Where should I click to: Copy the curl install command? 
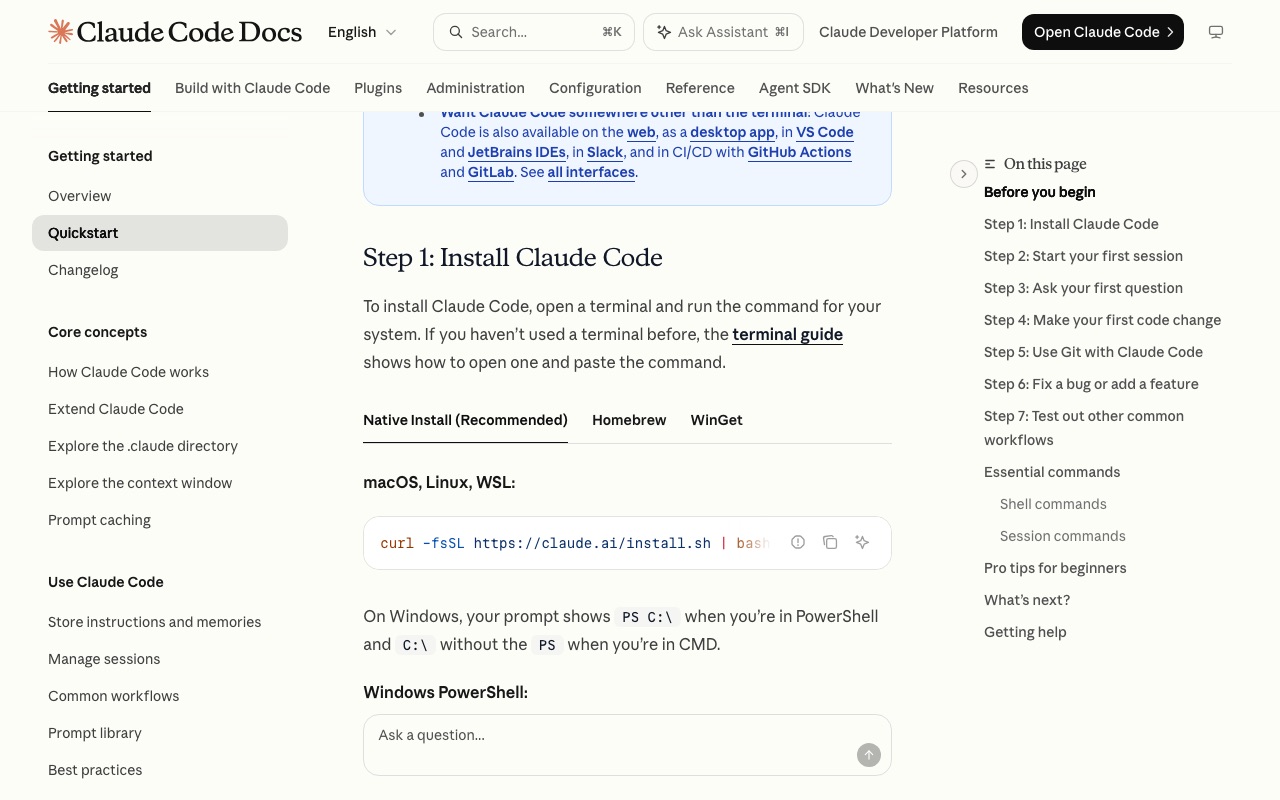tap(830, 542)
